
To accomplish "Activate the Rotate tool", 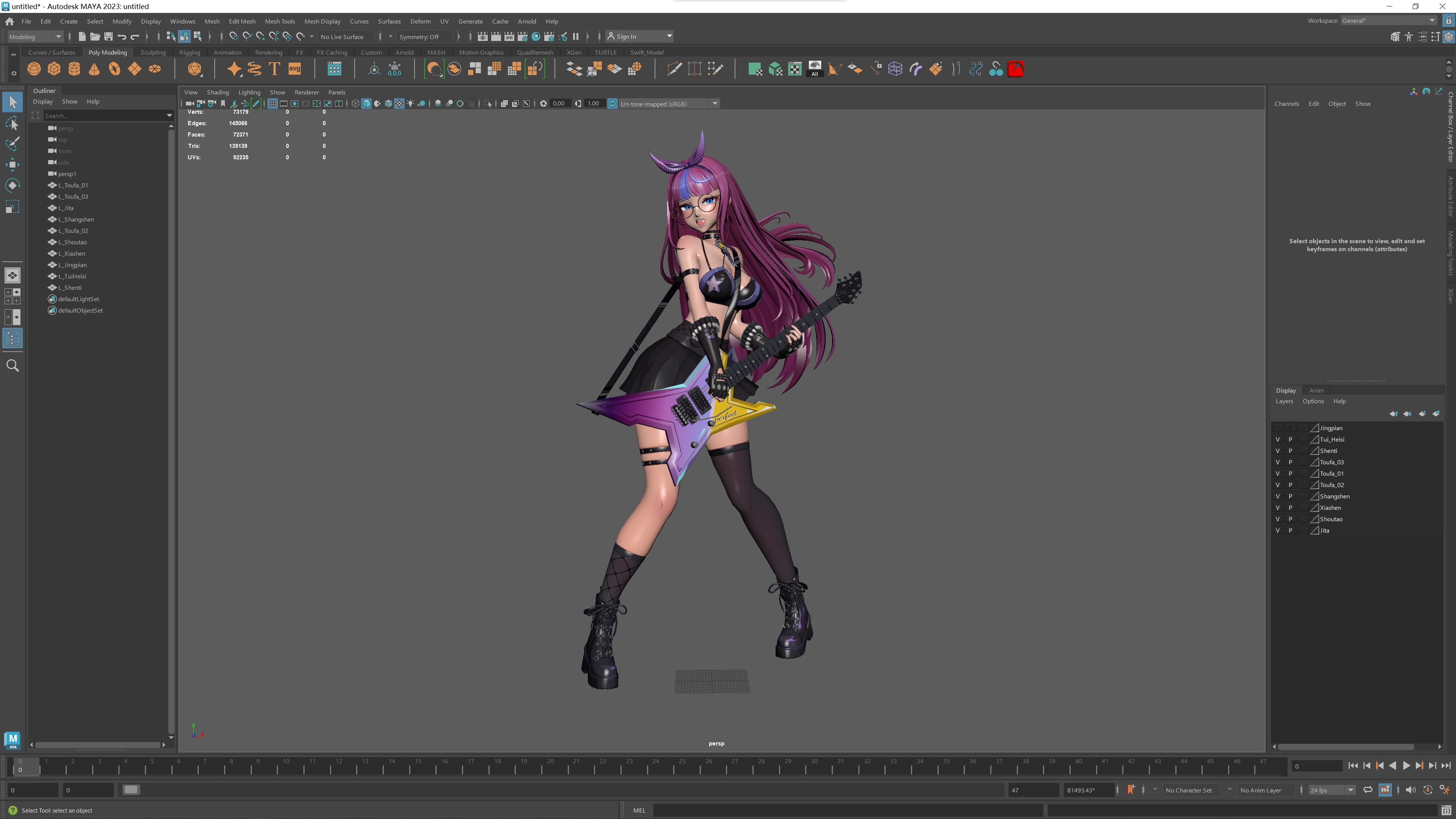I will pos(13,185).
